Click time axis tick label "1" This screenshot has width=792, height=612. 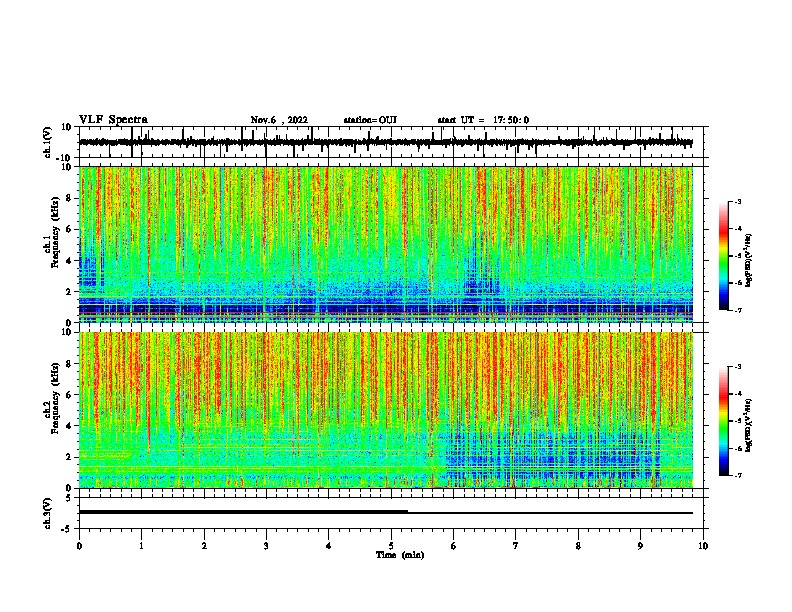[x=141, y=545]
